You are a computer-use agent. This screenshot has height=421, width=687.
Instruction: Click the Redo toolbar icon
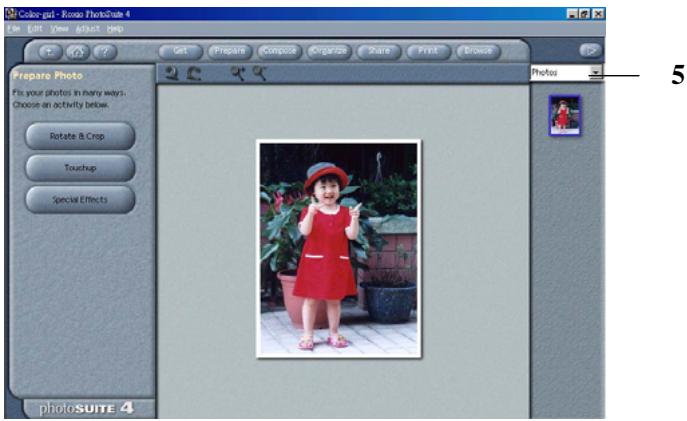(x=193, y=73)
